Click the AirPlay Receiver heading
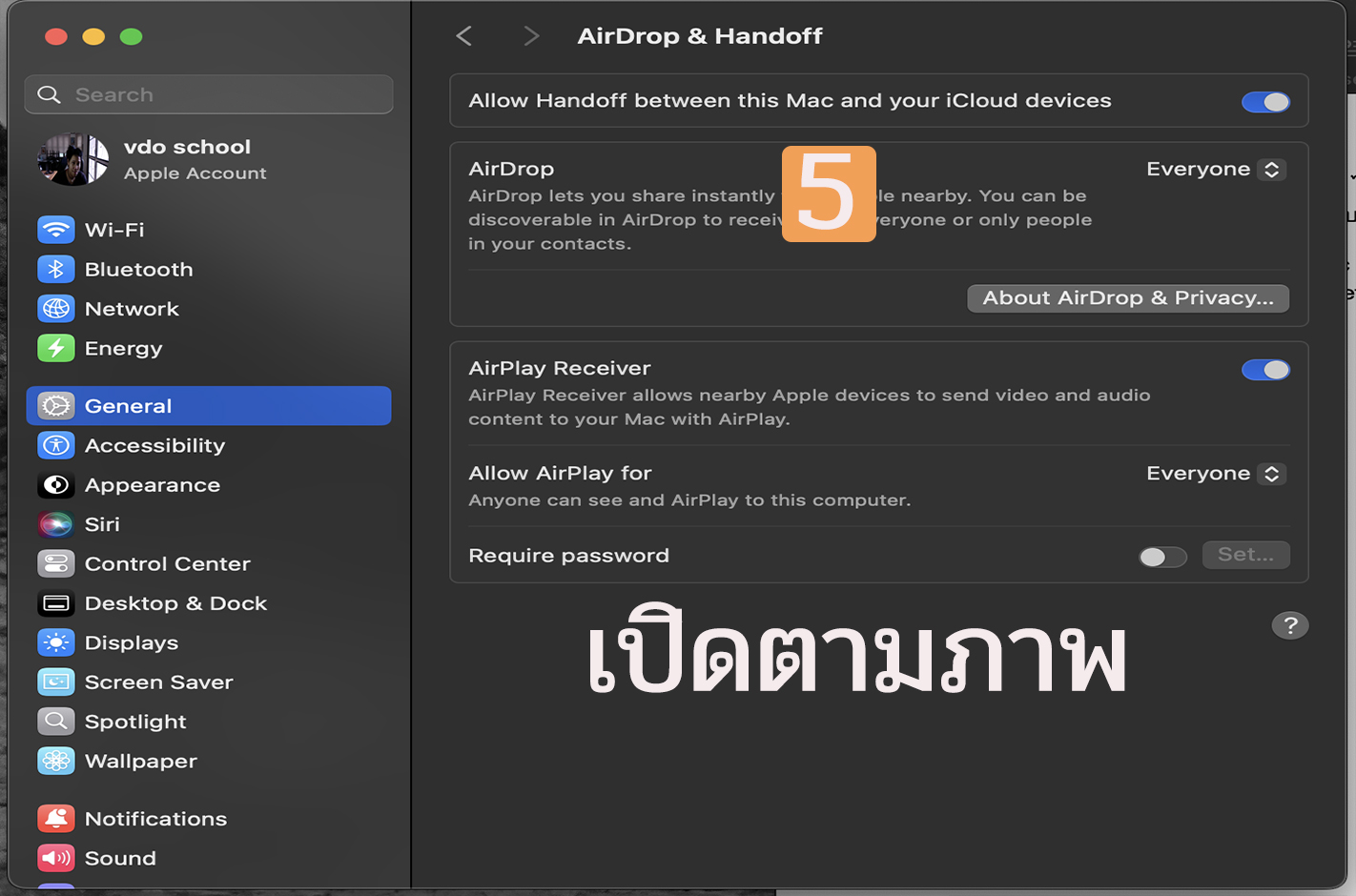This screenshot has height=896, width=1356. 560,368
